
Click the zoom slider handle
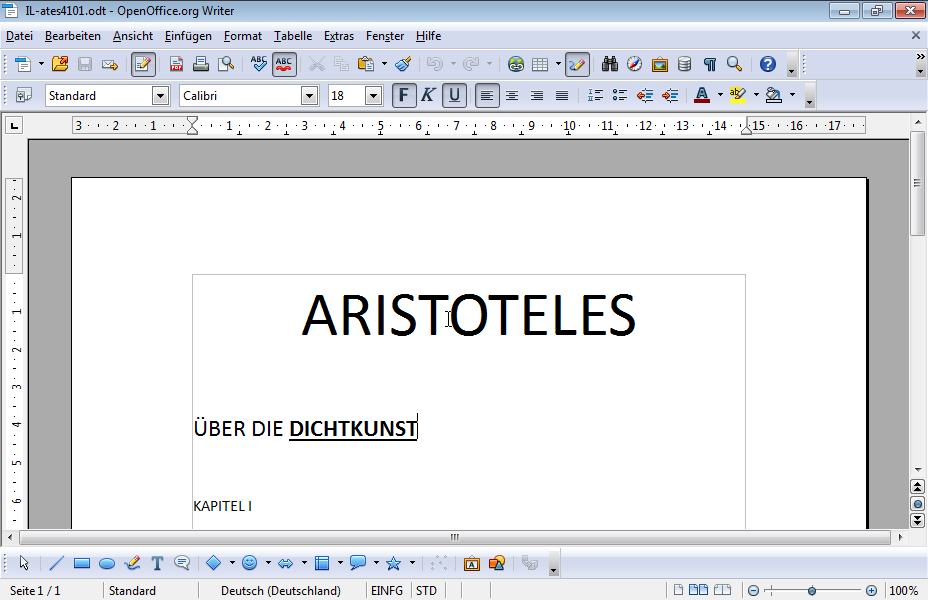(812, 591)
